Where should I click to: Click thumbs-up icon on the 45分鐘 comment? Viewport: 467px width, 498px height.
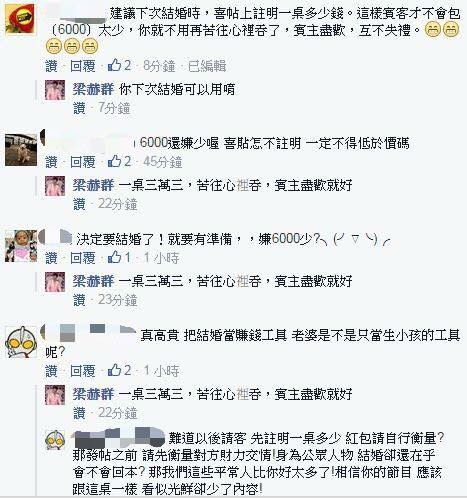click(114, 162)
